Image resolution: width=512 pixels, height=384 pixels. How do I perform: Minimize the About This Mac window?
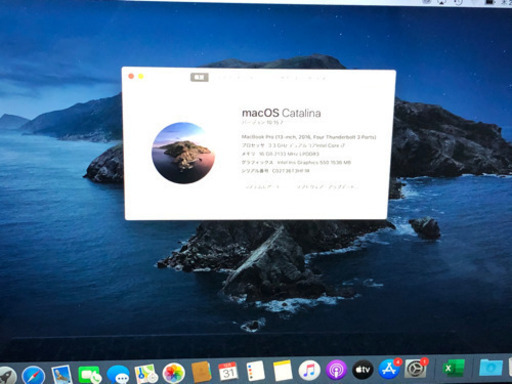pos(141,77)
